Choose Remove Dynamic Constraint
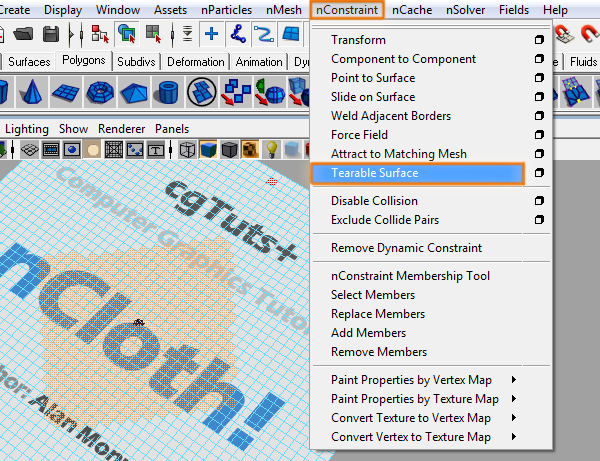600x461 pixels. coord(406,248)
